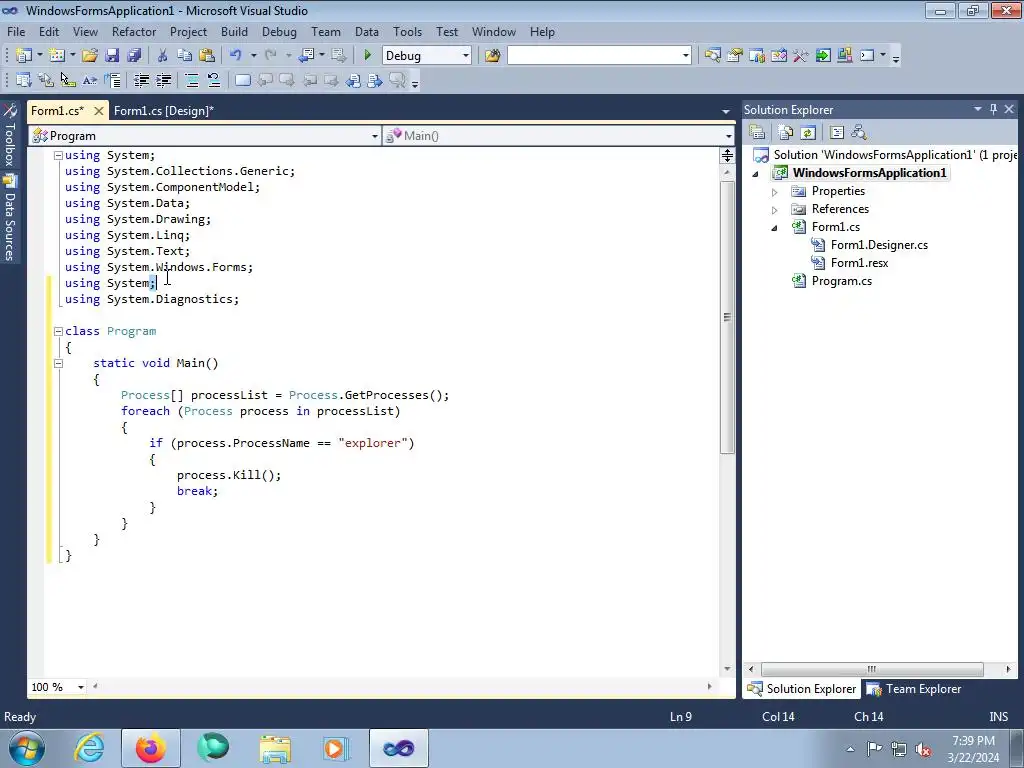This screenshot has width=1024, height=768.
Task: Open the Properties Window toolbar icon
Action: click(x=735, y=56)
